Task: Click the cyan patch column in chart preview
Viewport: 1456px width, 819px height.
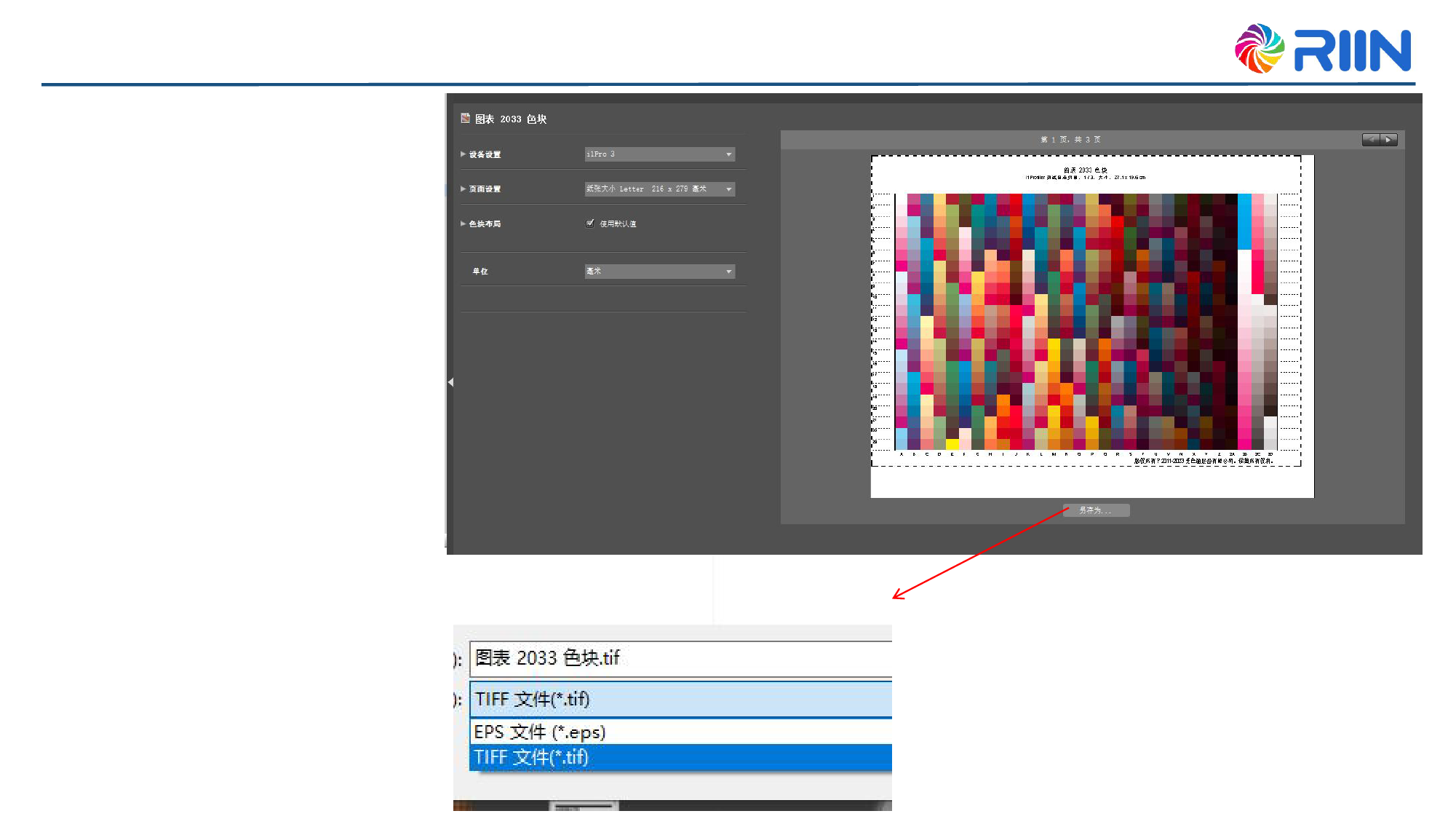Action: tap(1244, 222)
